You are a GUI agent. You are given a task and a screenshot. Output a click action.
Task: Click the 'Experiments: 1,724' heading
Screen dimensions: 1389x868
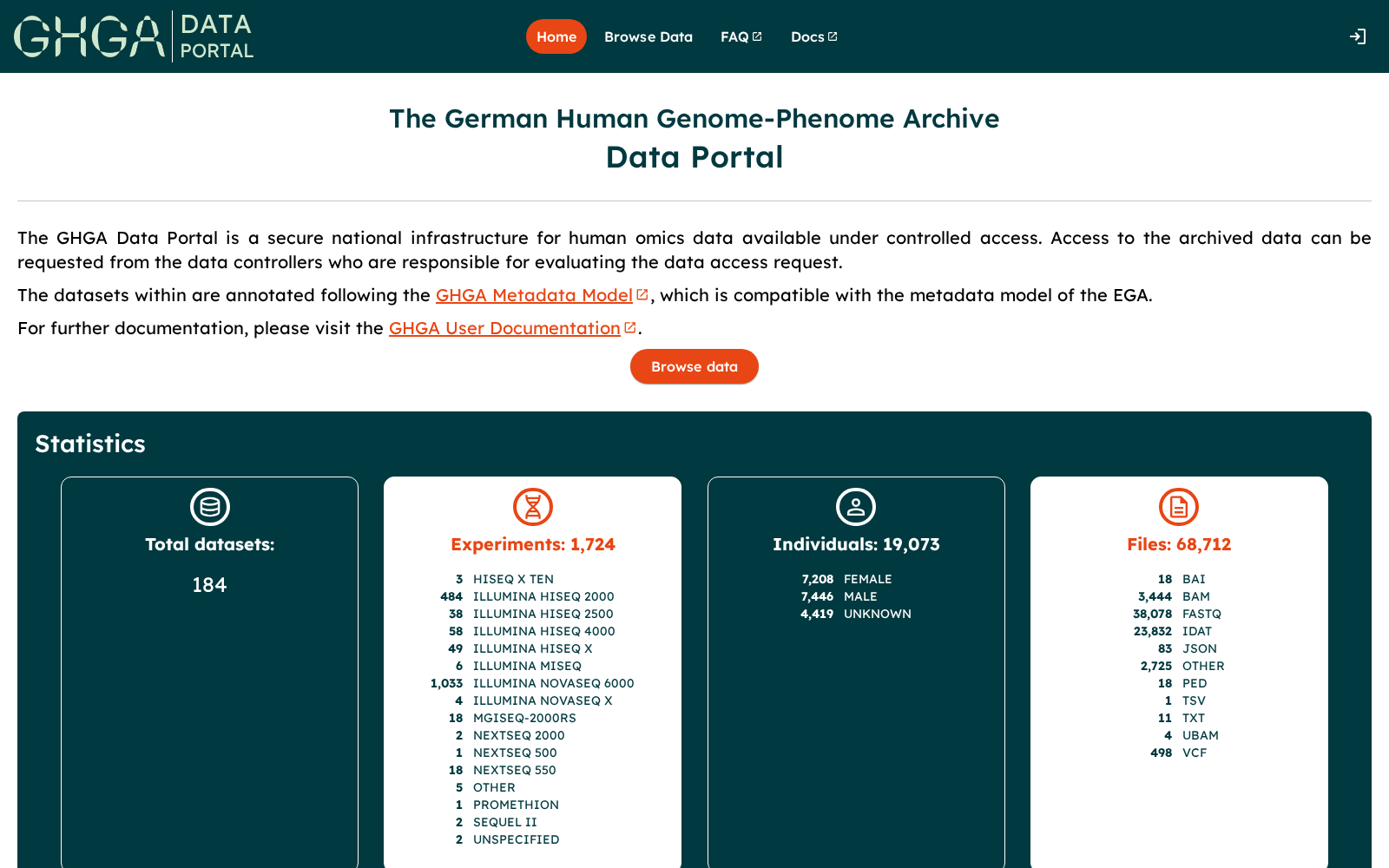tap(533, 544)
